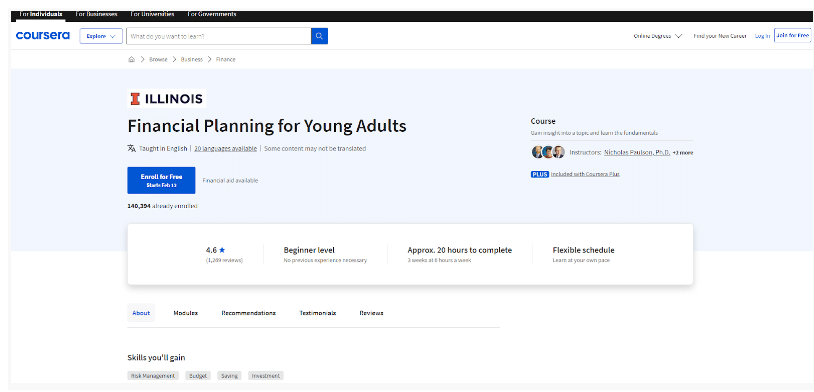814x392 pixels.
Task: Click the Illinois university logo
Action: pyautogui.click(x=167, y=99)
